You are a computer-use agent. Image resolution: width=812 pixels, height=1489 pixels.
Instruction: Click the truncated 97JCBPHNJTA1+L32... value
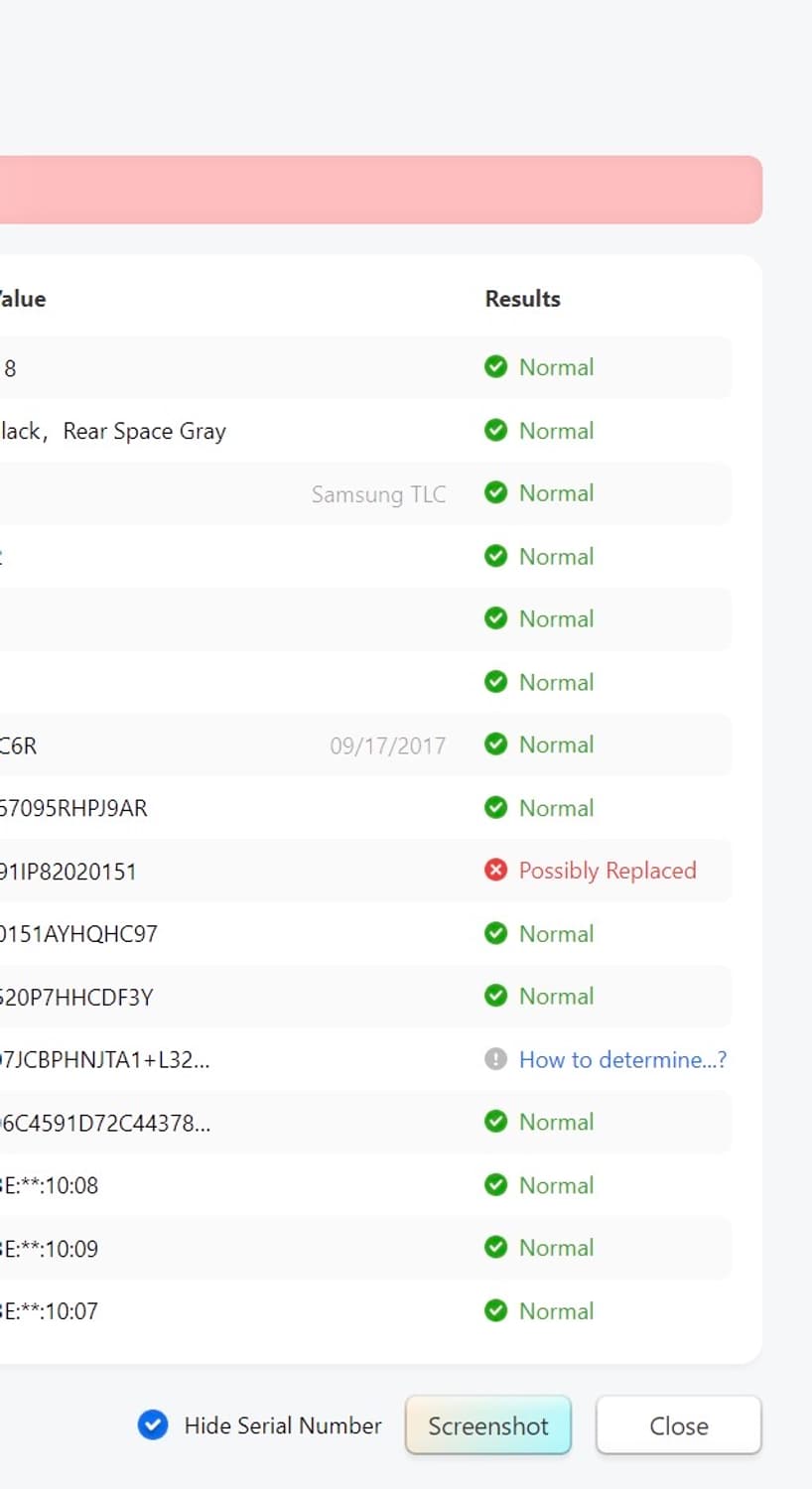coord(104,1060)
